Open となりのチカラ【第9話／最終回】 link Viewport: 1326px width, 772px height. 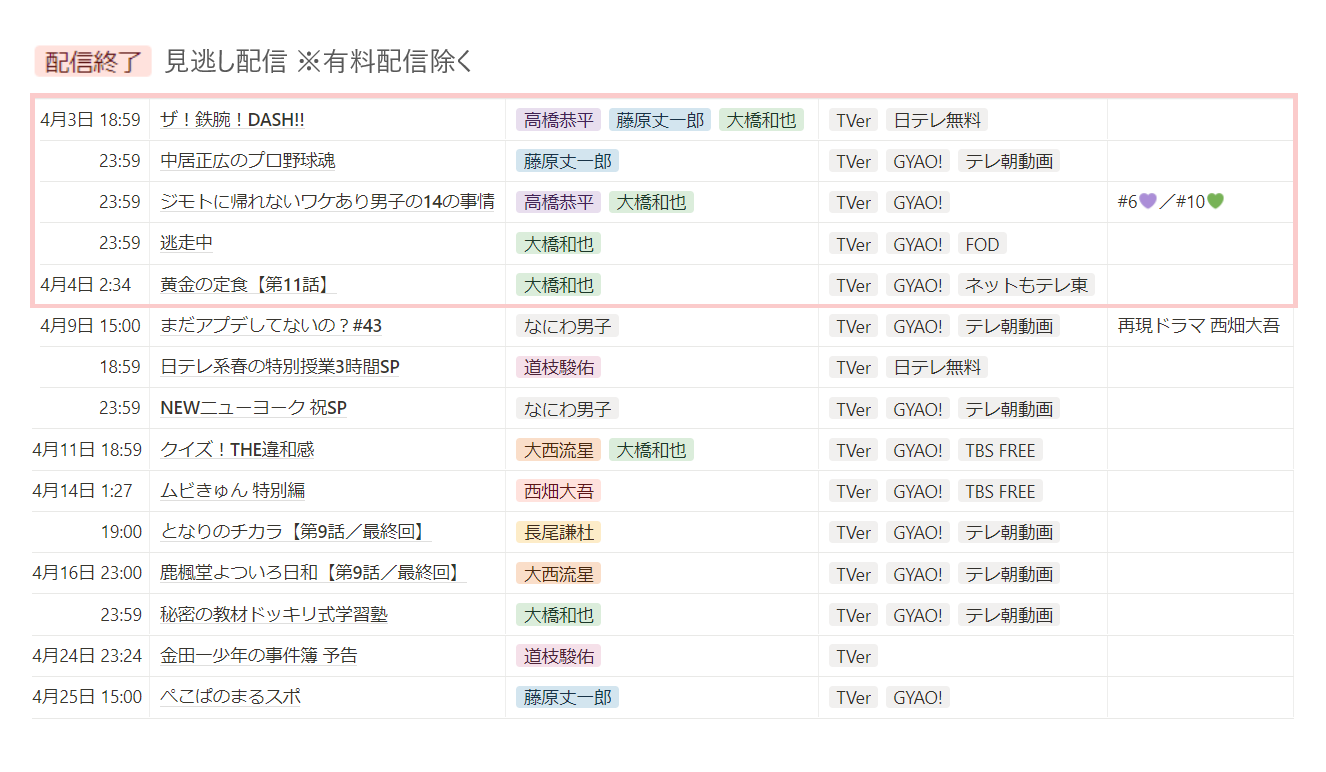tap(296, 532)
